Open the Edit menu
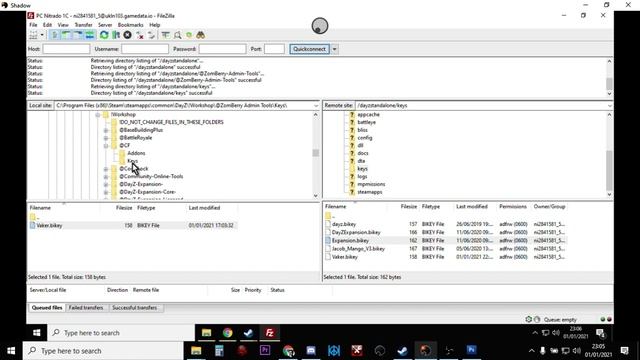Screen dimensions: 640x360 click(47, 25)
